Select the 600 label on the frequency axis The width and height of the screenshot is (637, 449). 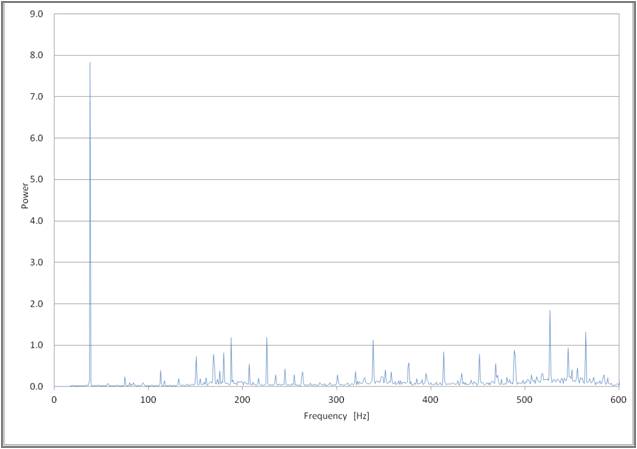(x=617, y=400)
